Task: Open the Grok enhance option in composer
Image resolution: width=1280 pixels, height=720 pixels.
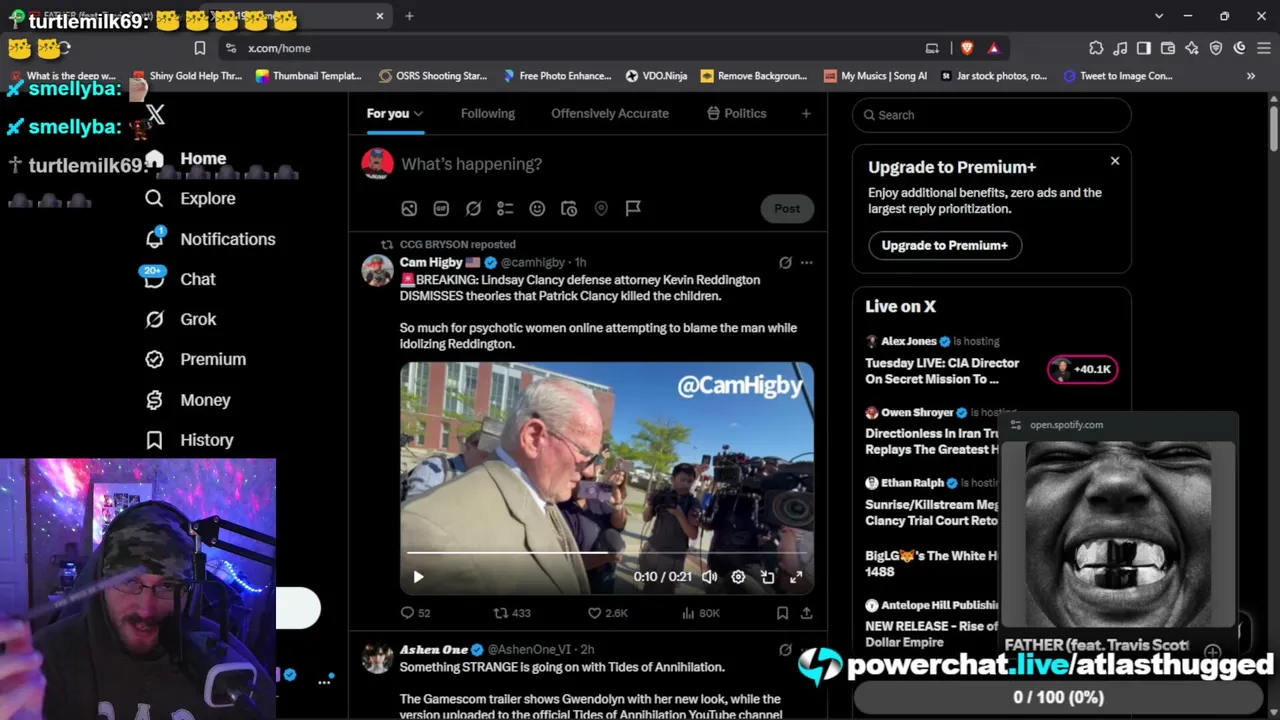Action: coord(473,208)
